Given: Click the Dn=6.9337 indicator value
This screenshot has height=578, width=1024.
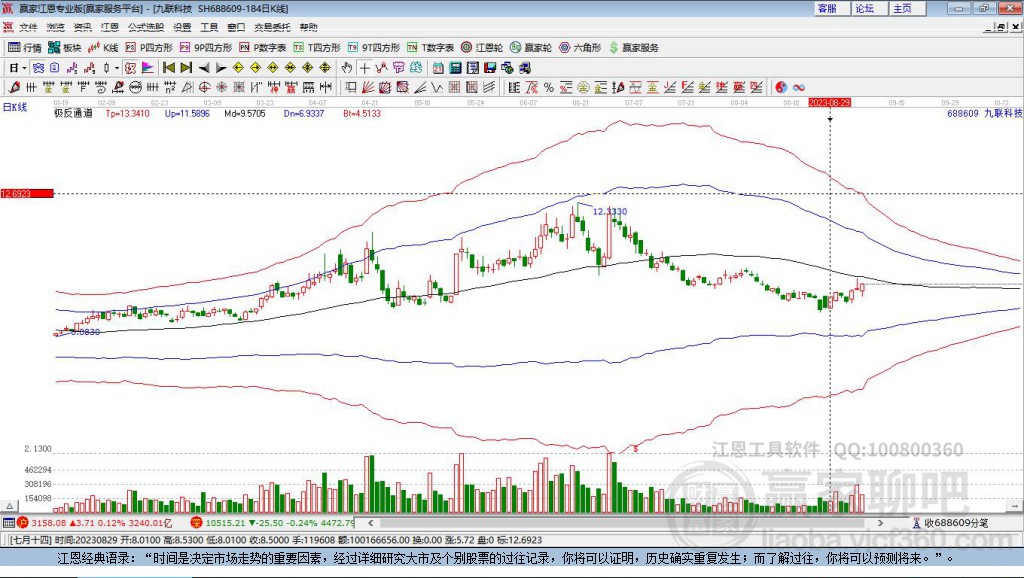Looking at the screenshot, I should coord(304,113).
